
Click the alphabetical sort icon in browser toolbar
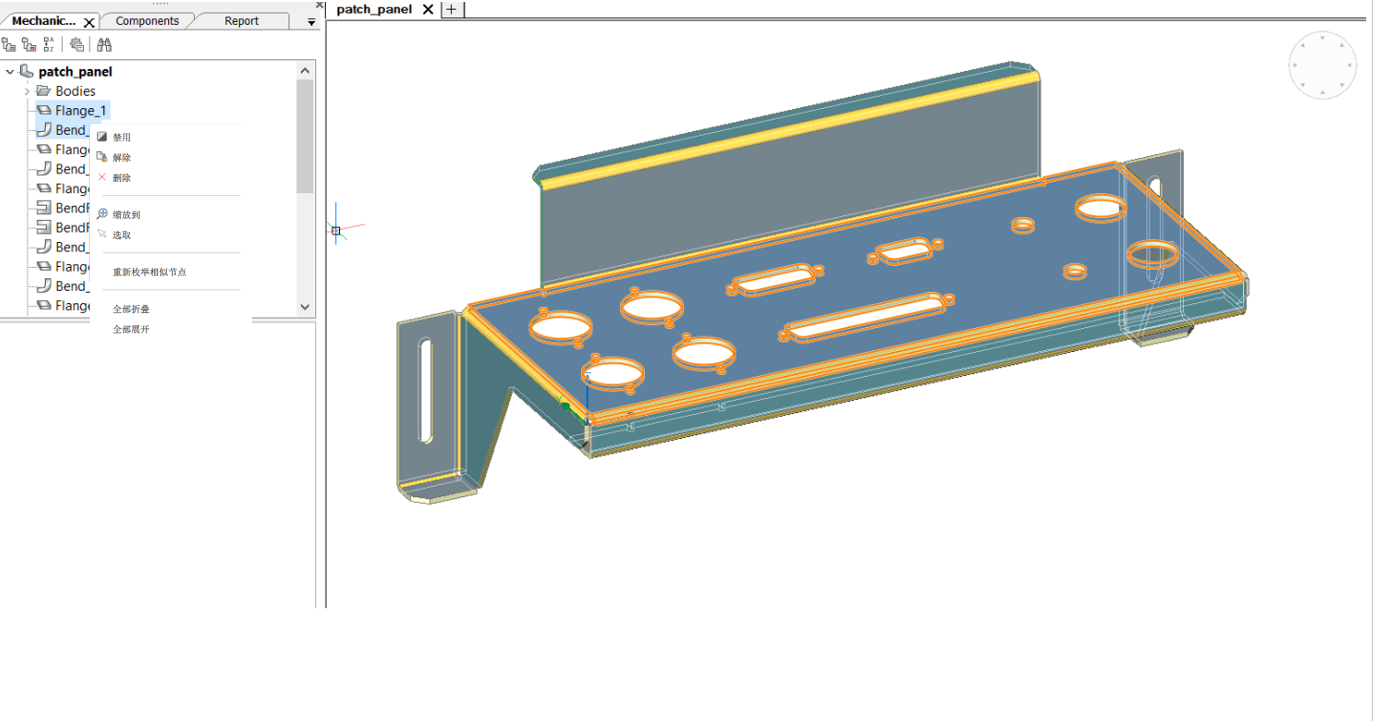(49, 45)
